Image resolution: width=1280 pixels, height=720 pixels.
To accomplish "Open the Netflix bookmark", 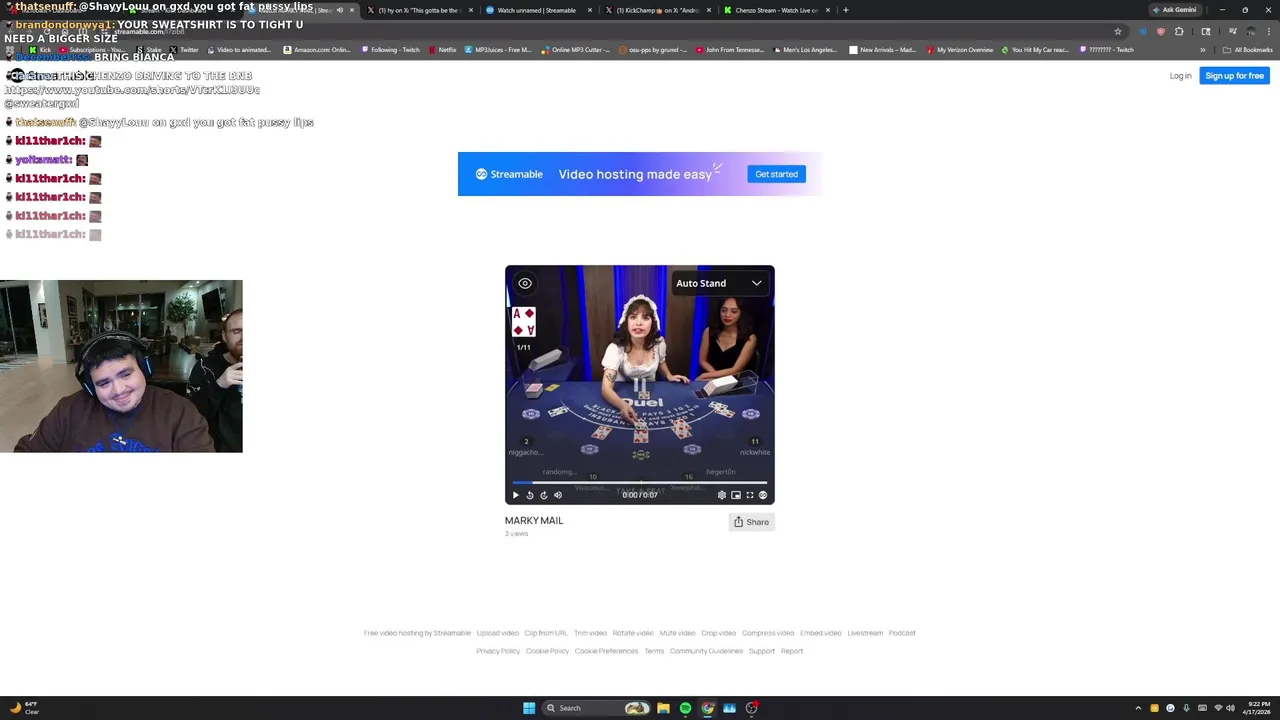I will coord(443,50).
